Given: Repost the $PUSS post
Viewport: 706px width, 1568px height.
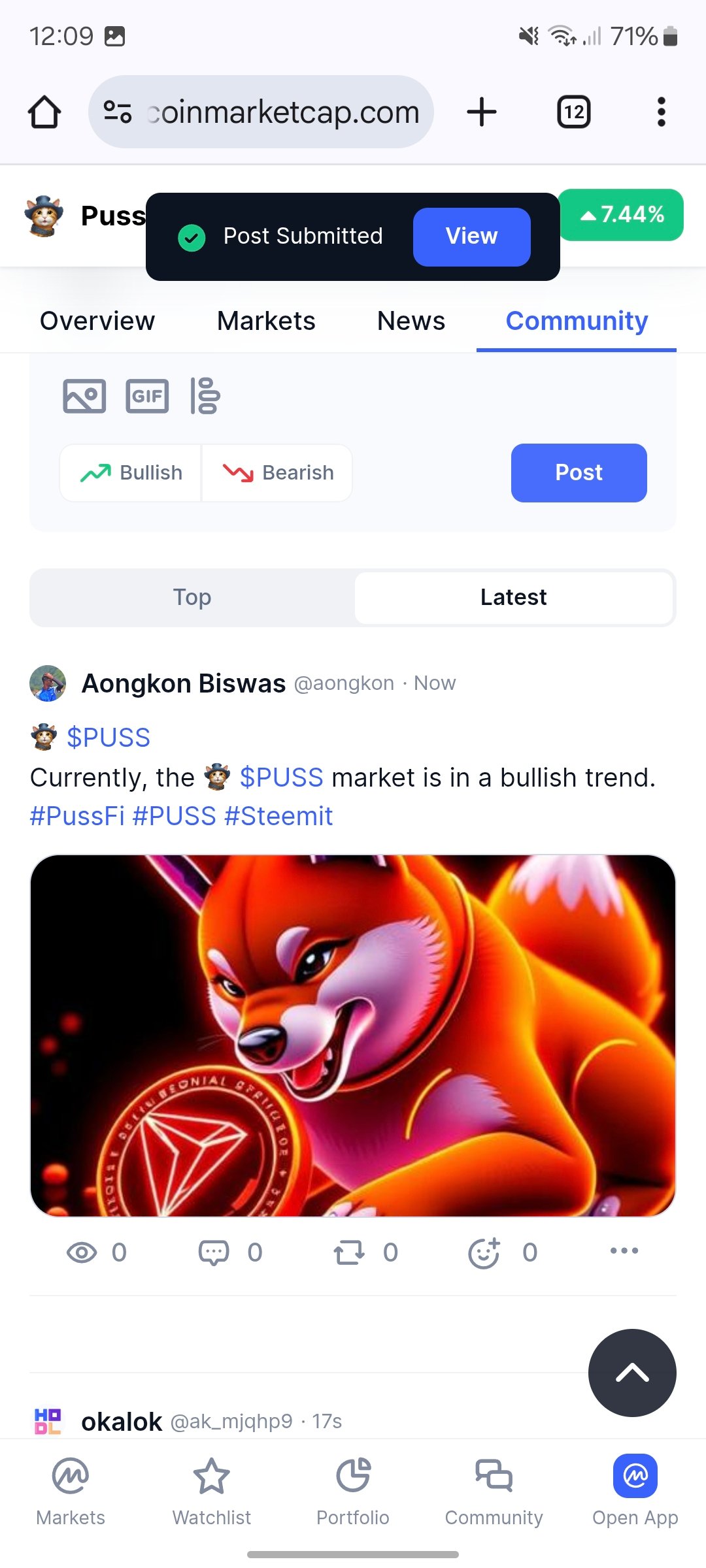Looking at the screenshot, I should (365, 1252).
